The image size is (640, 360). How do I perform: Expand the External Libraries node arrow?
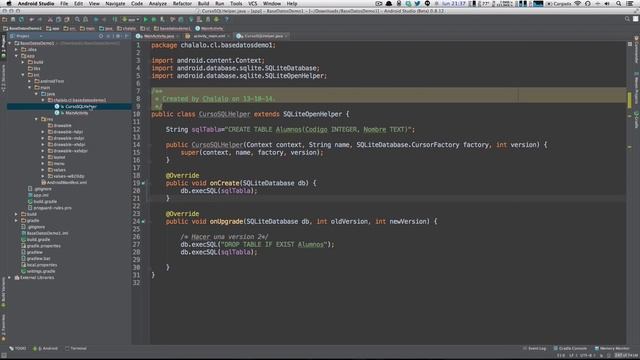pyautogui.click(x=10, y=278)
